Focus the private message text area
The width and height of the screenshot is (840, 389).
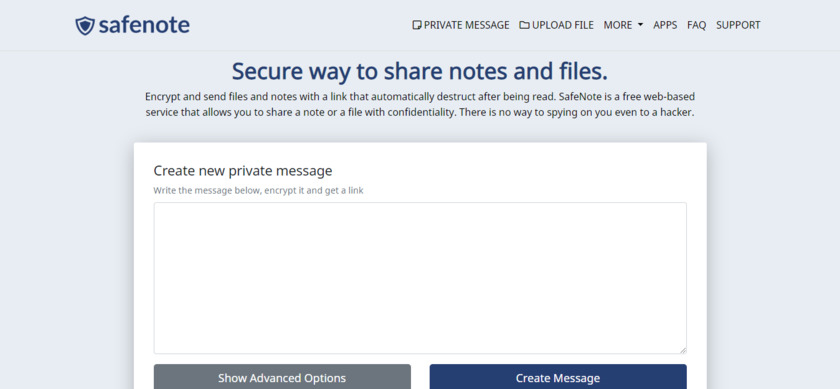pos(420,278)
